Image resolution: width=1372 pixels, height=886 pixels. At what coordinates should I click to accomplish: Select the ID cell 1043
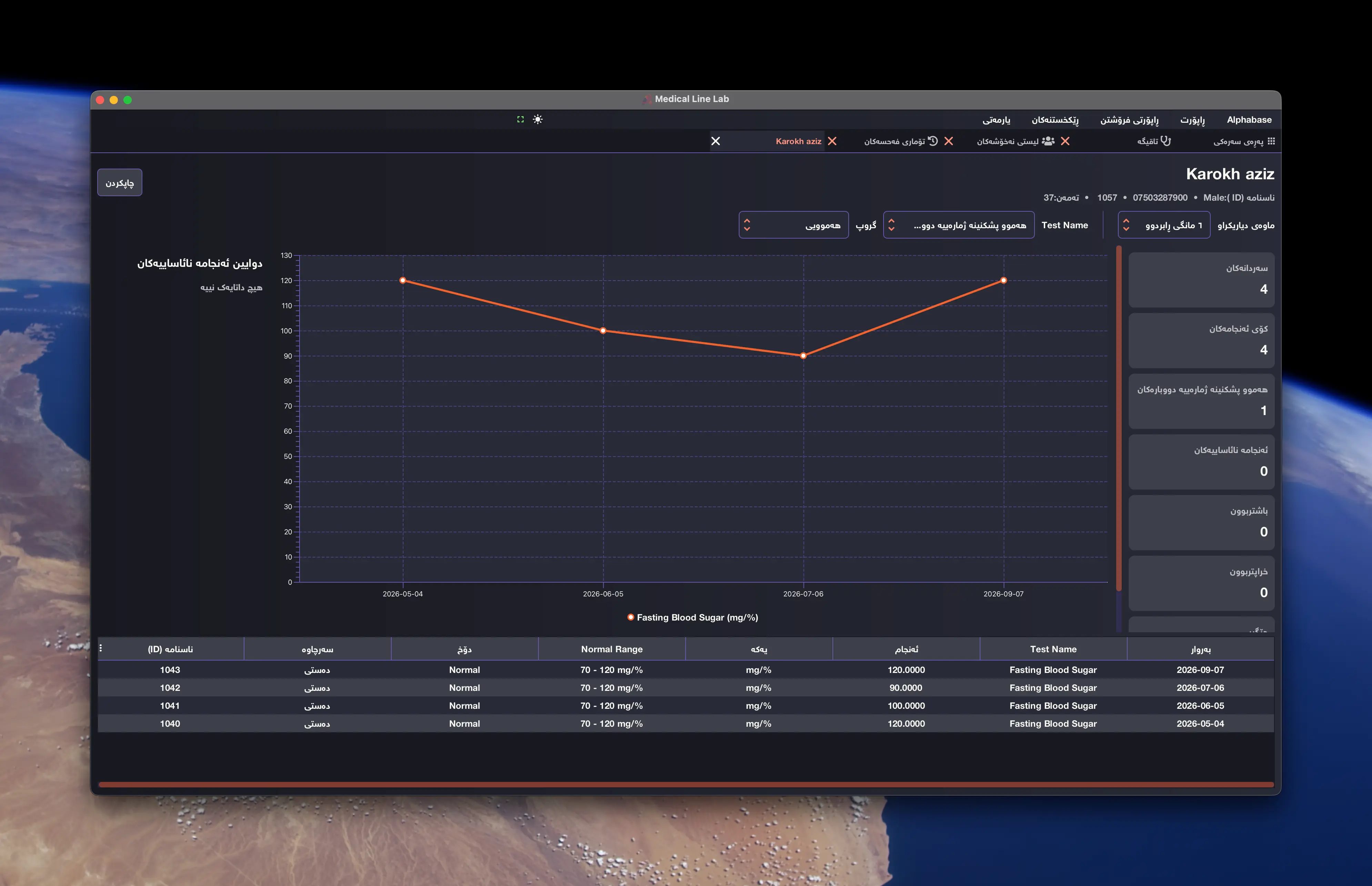tap(170, 670)
